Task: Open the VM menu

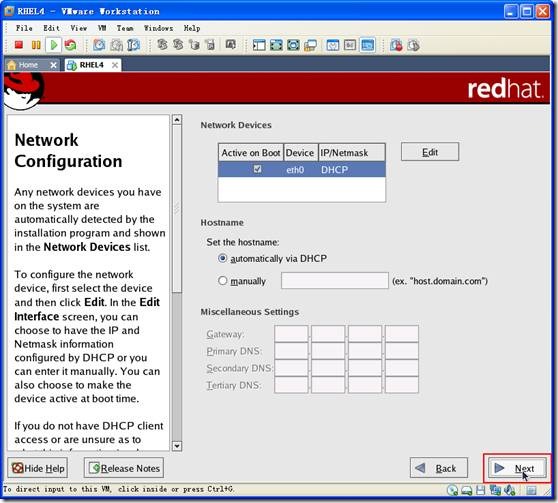Action: 102,28
